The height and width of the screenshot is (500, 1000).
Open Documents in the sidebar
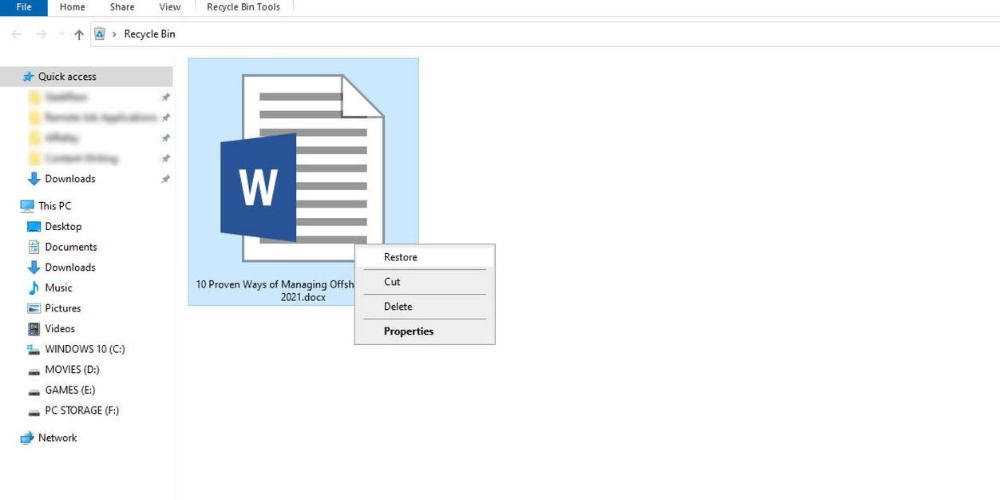click(x=71, y=247)
